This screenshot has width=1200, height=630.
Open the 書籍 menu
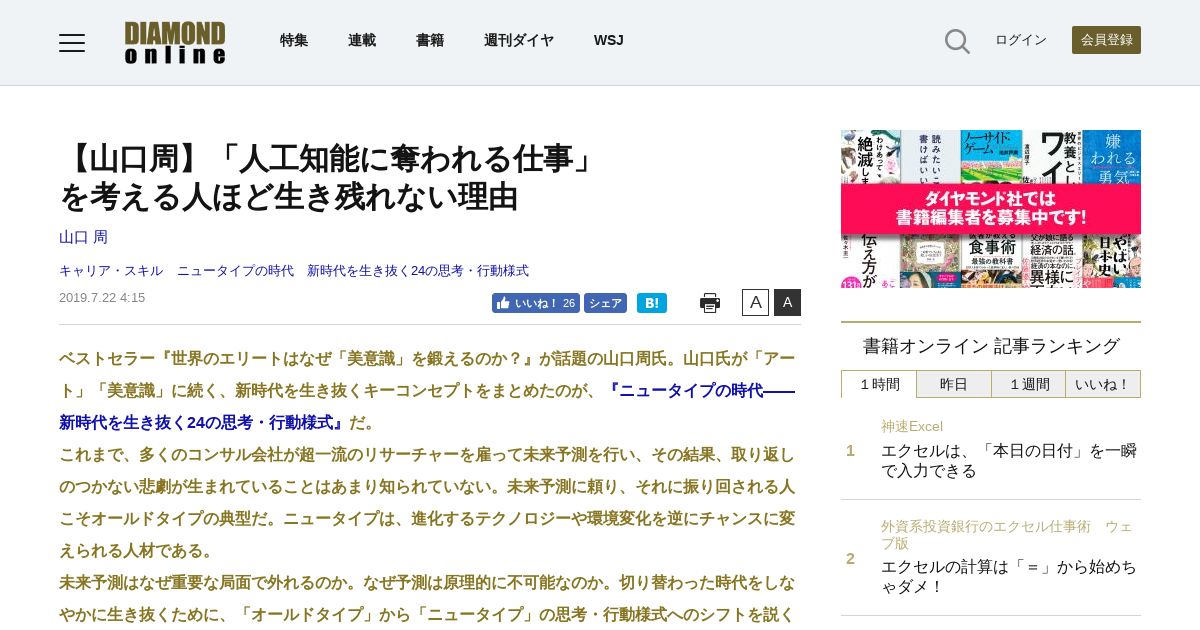coord(430,40)
